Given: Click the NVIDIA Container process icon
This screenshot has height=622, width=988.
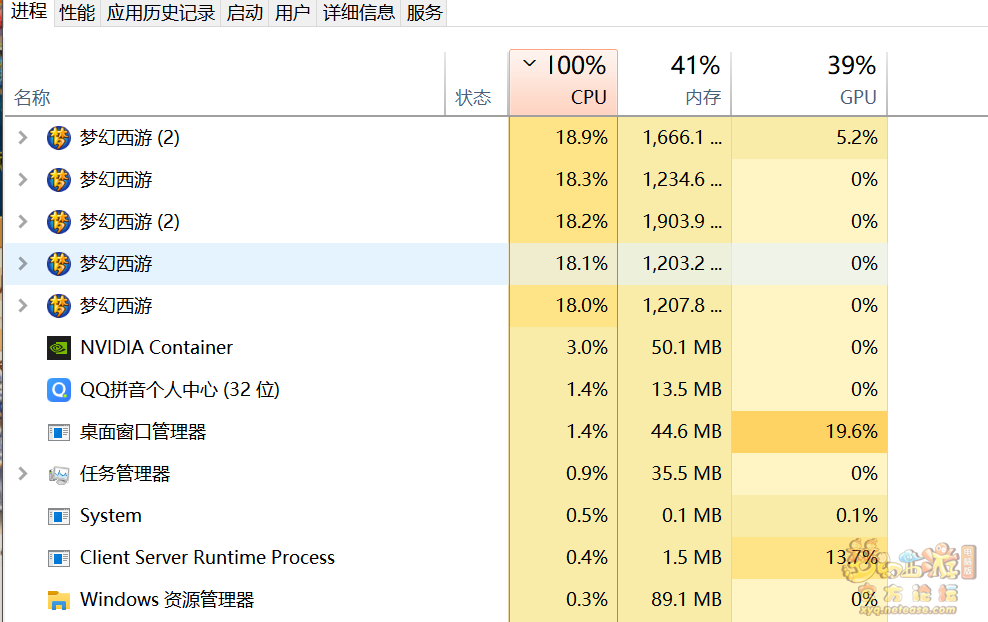Looking at the screenshot, I should coord(59,348).
